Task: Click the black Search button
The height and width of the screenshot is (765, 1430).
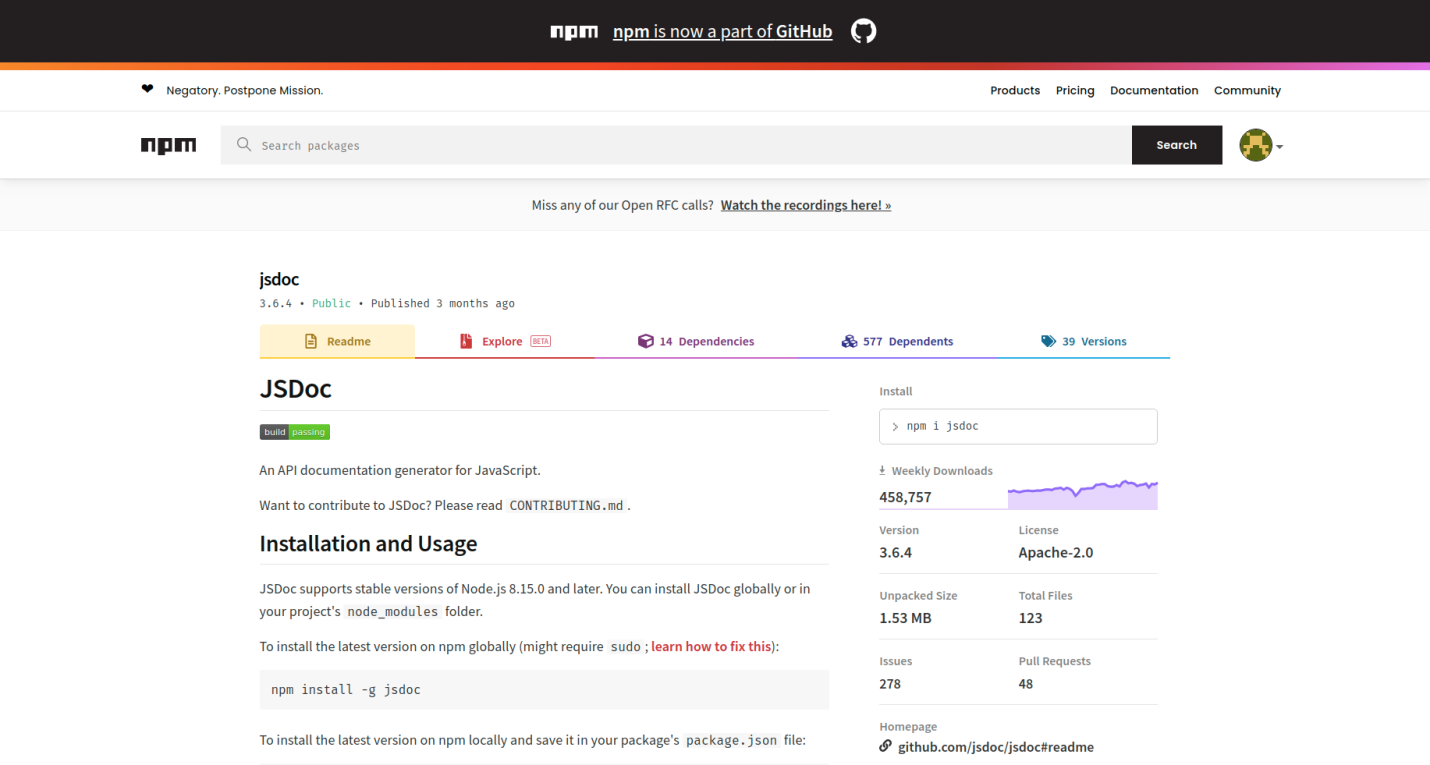Action: (1177, 145)
